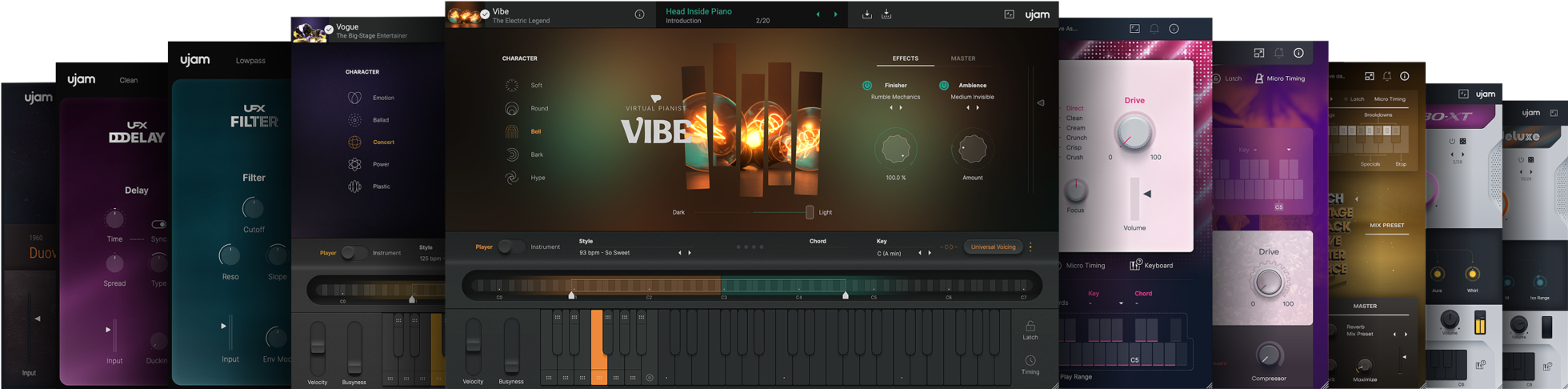Toggle the Player/Instrument switch in Vibe
The height and width of the screenshot is (389, 1568).
point(510,247)
